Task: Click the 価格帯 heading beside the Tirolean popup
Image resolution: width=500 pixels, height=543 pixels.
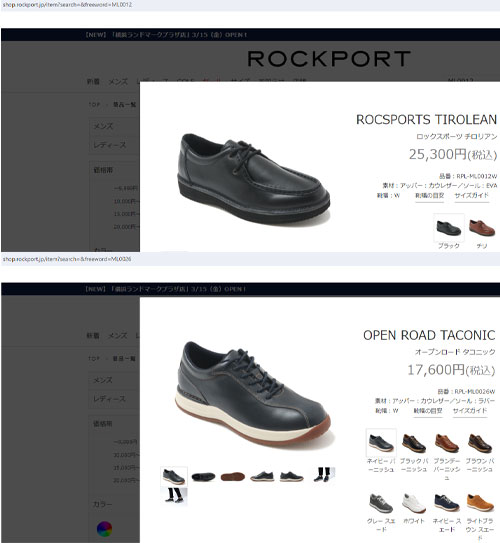Action: click(x=103, y=170)
